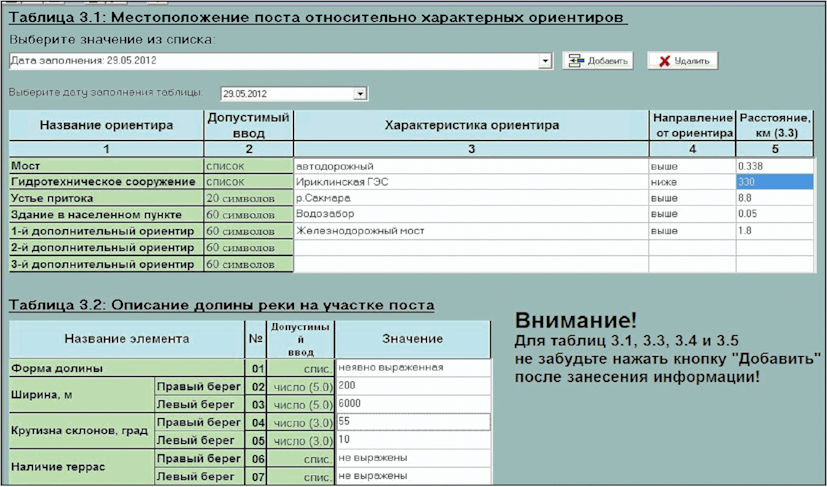
Task: Click the Добавить button
Action: pos(597,61)
